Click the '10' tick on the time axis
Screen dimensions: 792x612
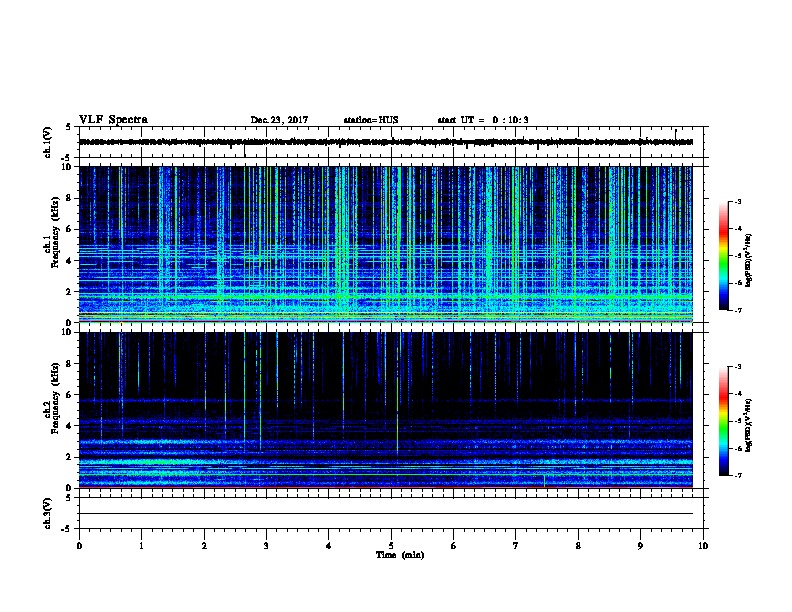[703, 546]
